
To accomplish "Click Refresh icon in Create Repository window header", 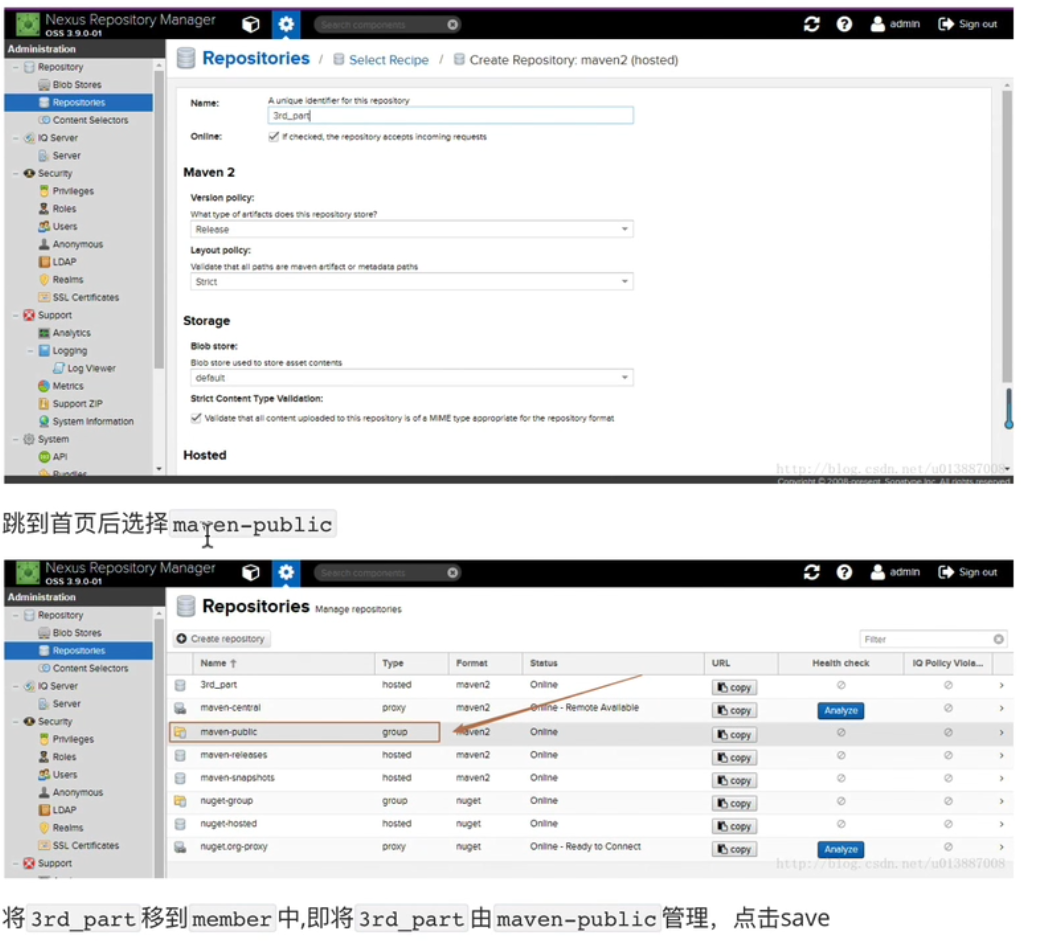I will pyautogui.click(x=812, y=25).
